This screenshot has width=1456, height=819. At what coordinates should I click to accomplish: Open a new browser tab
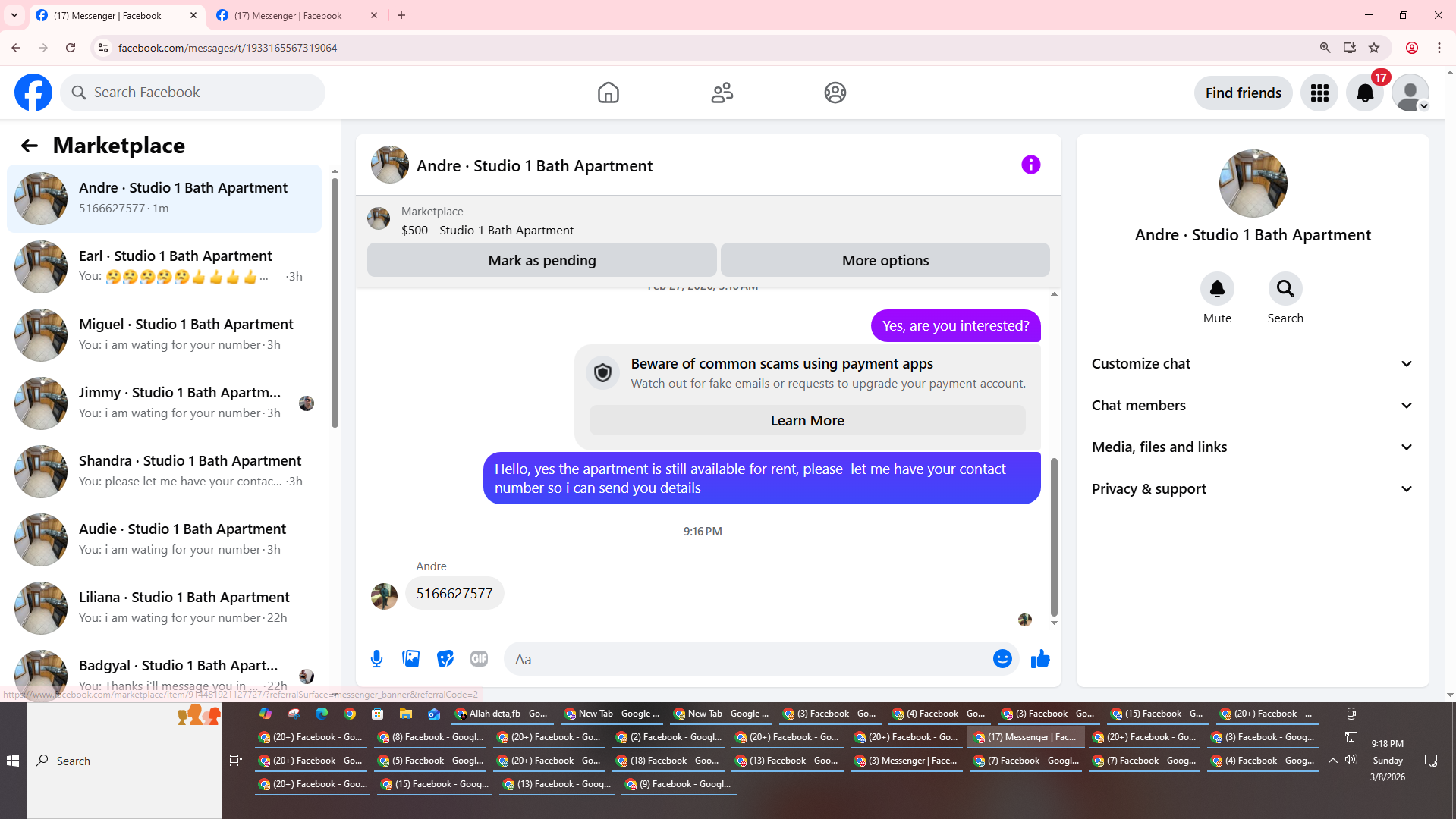tap(401, 15)
